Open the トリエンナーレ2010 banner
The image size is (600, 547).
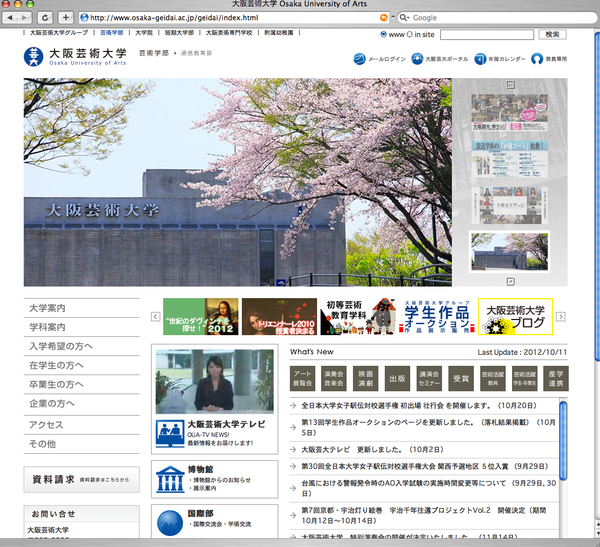[x=279, y=317]
